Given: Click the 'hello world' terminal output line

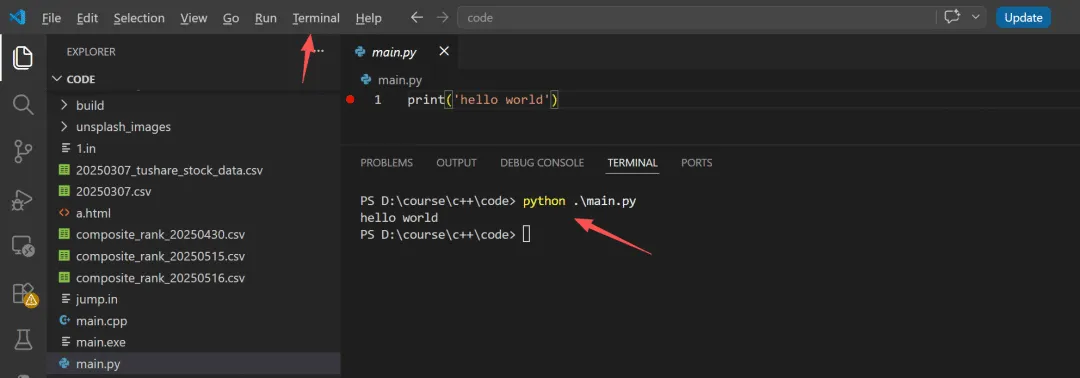Looking at the screenshot, I should [399, 218].
